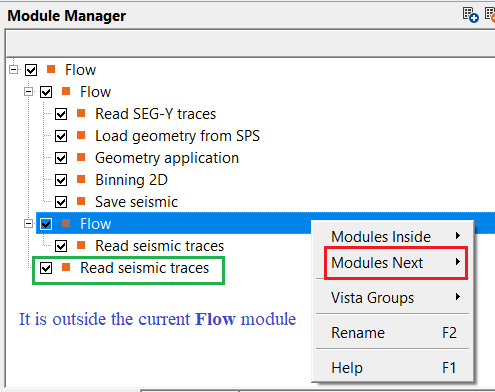Uncheck the highlighted Flow module checkbox
The width and height of the screenshot is (495, 392).
[46, 224]
